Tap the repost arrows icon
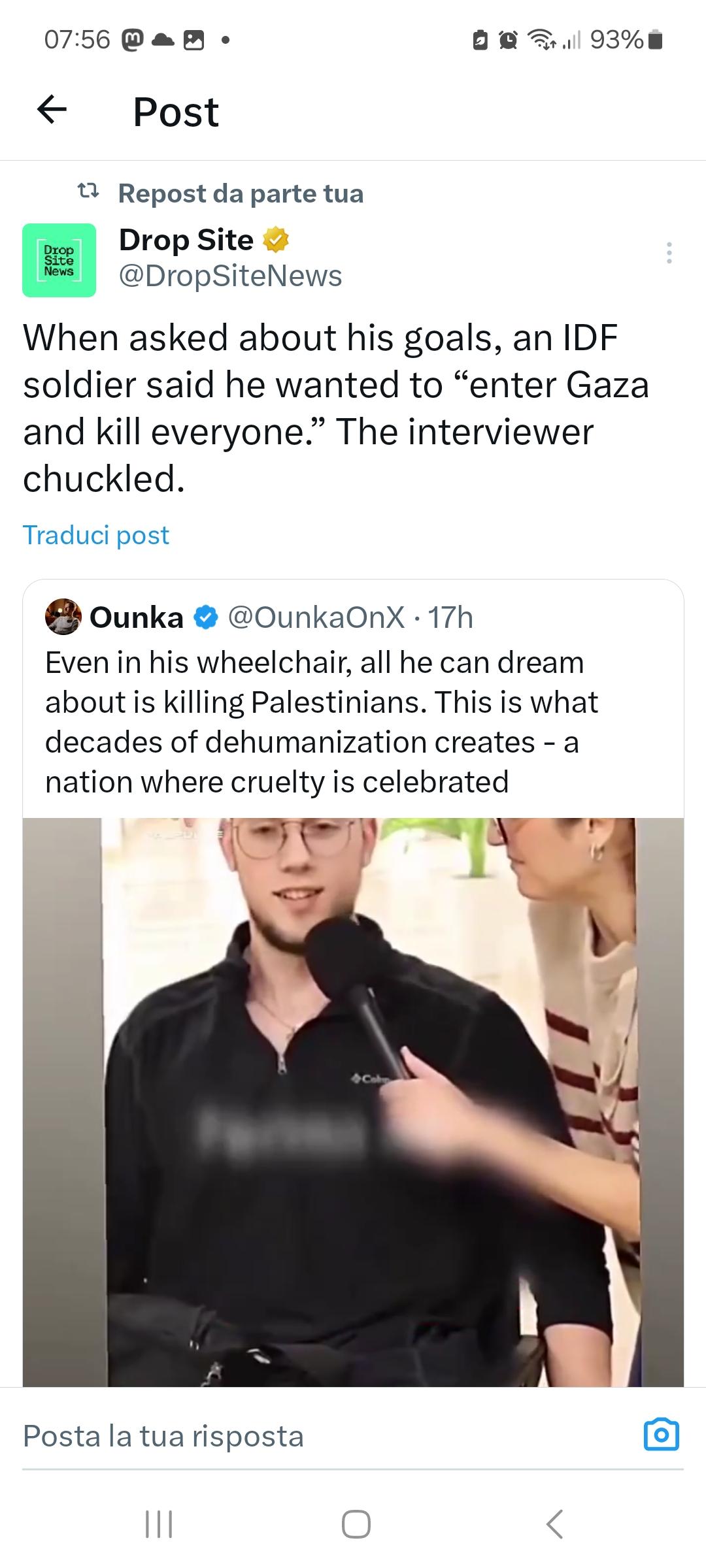The height and width of the screenshot is (1568, 706). click(x=88, y=193)
